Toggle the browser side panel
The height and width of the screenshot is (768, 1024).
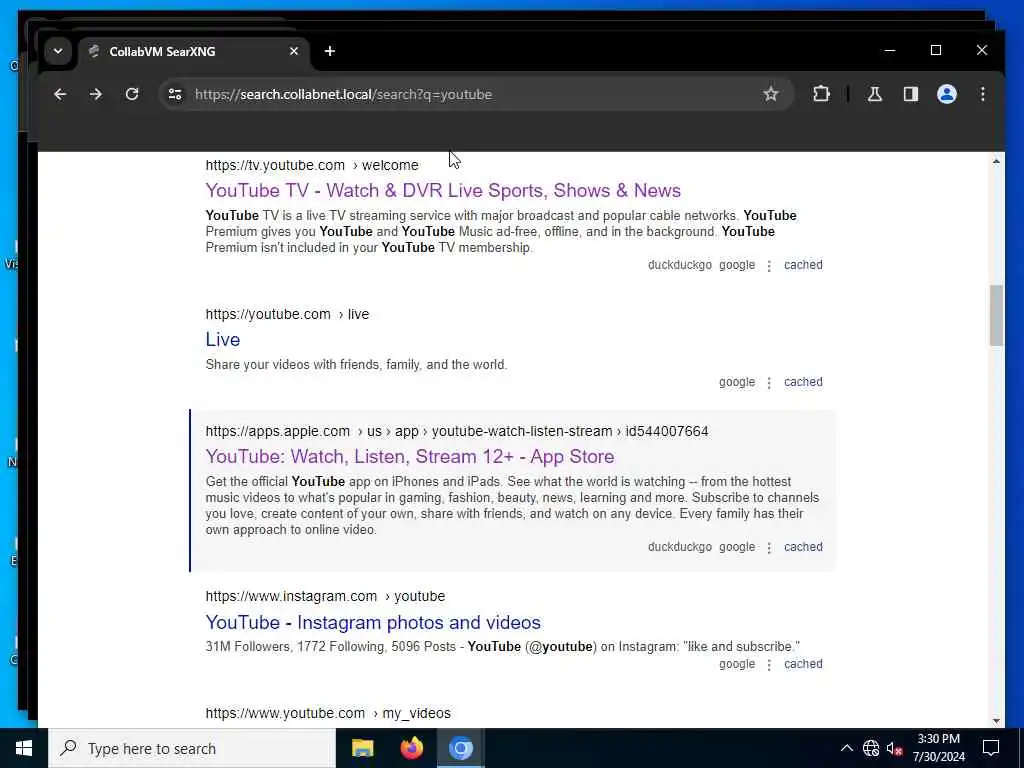tap(910, 94)
